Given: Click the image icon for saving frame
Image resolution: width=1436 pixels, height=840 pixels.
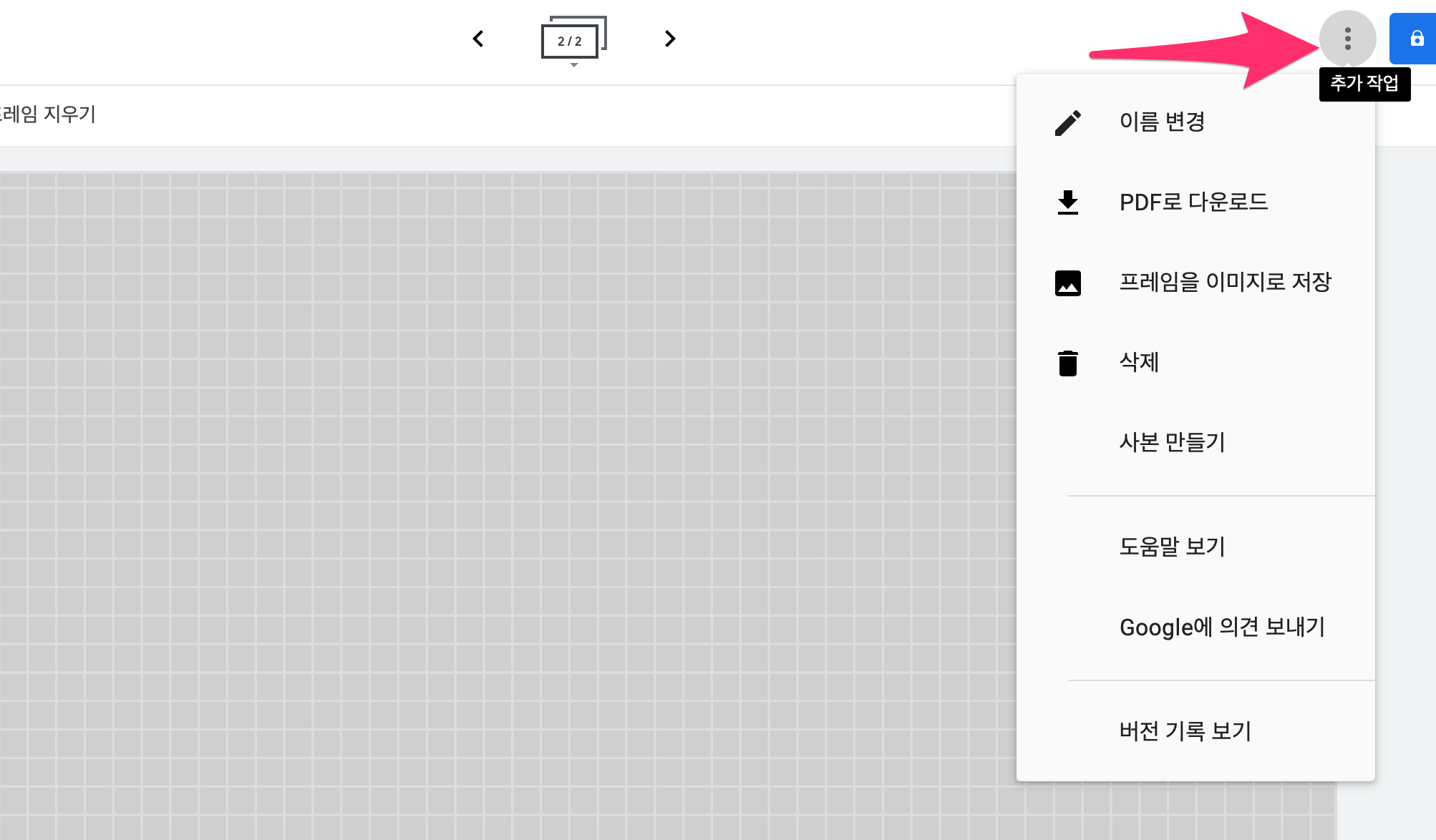Looking at the screenshot, I should click(1067, 283).
